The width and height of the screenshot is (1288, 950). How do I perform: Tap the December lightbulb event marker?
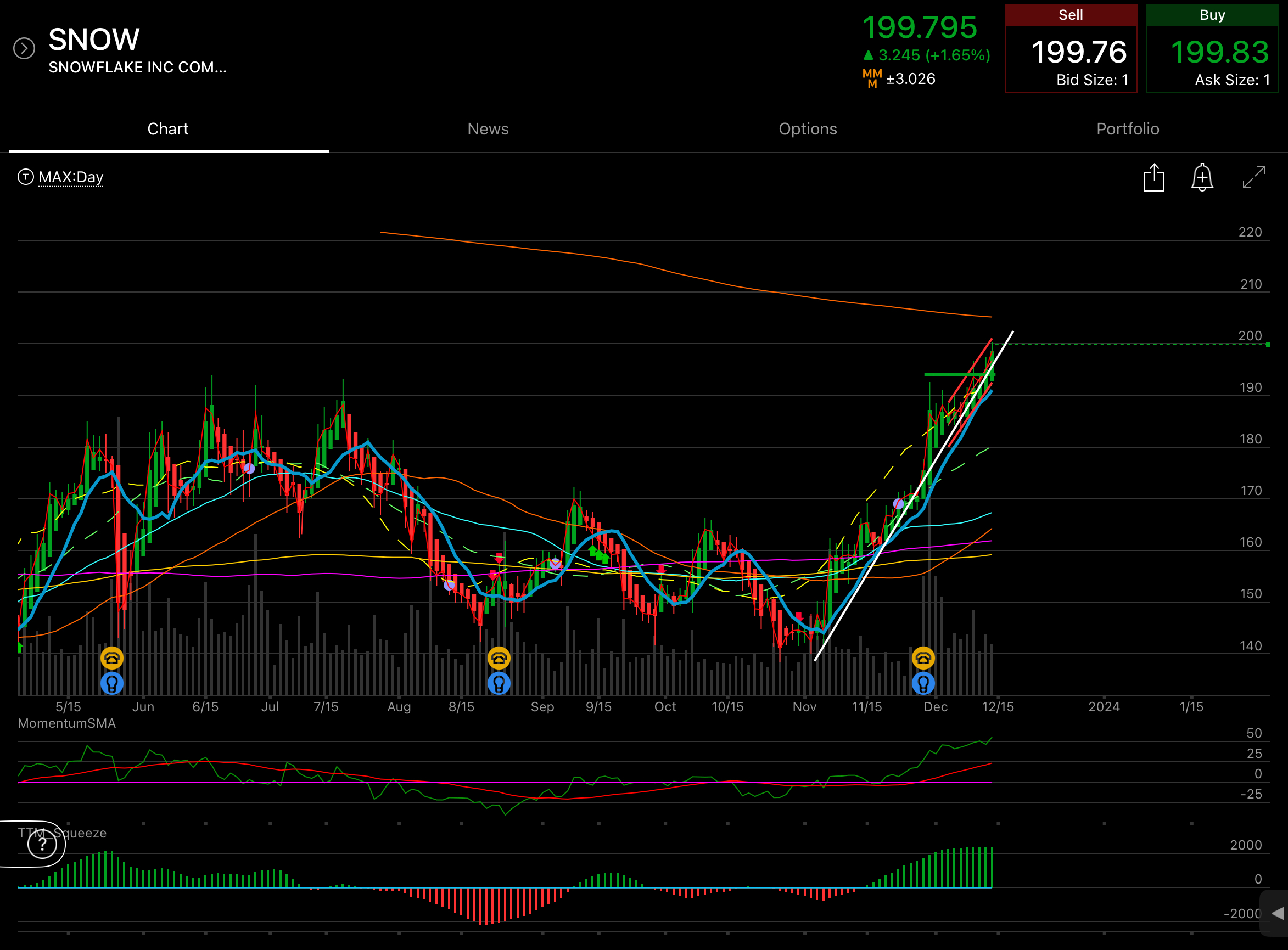(923, 684)
